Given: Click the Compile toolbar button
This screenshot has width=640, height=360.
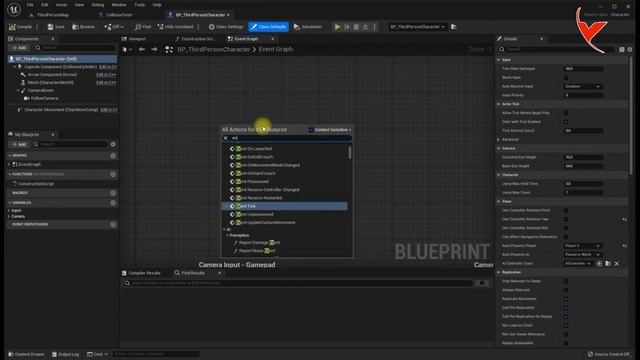Looking at the screenshot, I should [x=20, y=27].
